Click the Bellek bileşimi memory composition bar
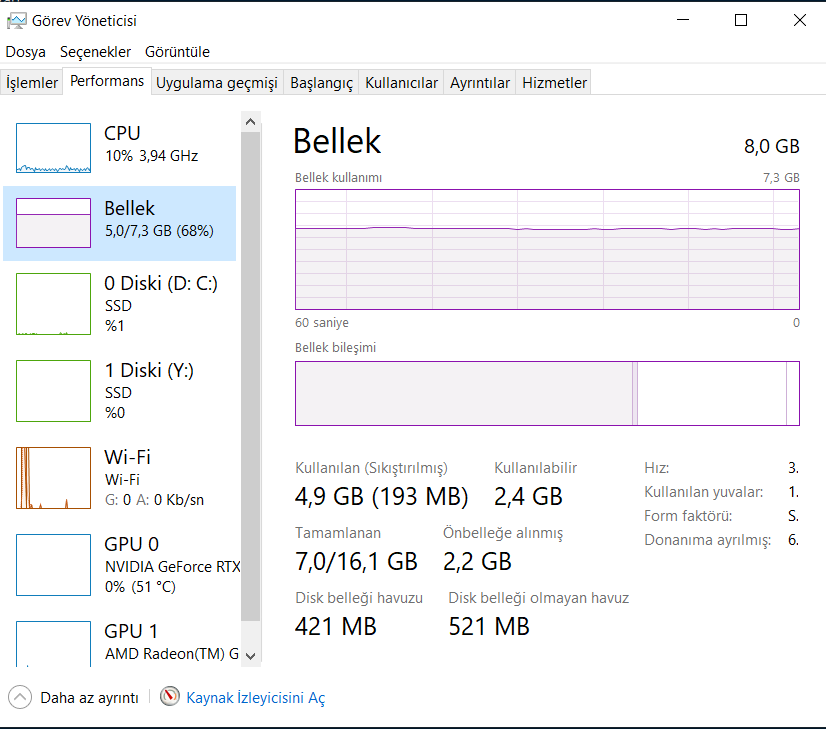The height and width of the screenshot is (729, 826). tap(547, 394)
